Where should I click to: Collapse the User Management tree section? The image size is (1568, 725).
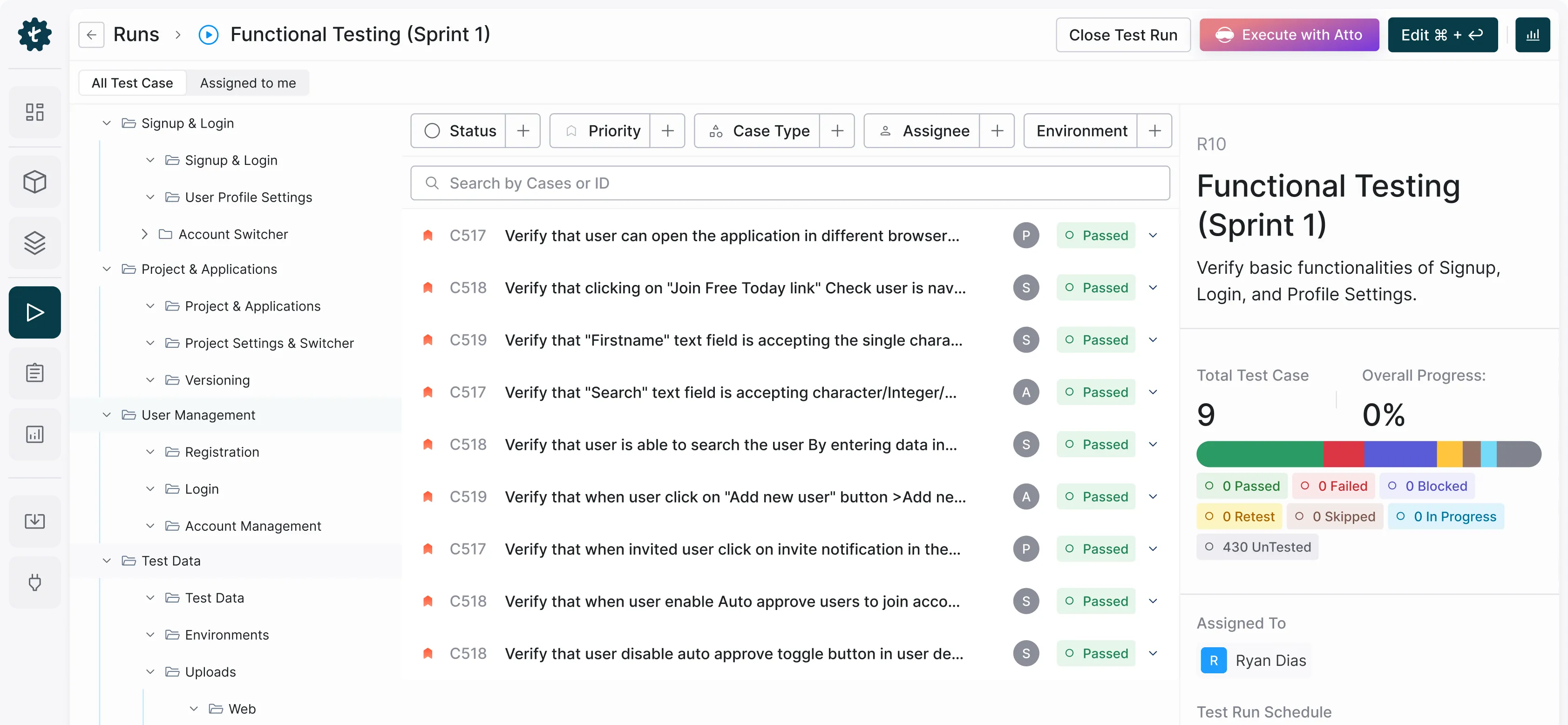point(107,414)
